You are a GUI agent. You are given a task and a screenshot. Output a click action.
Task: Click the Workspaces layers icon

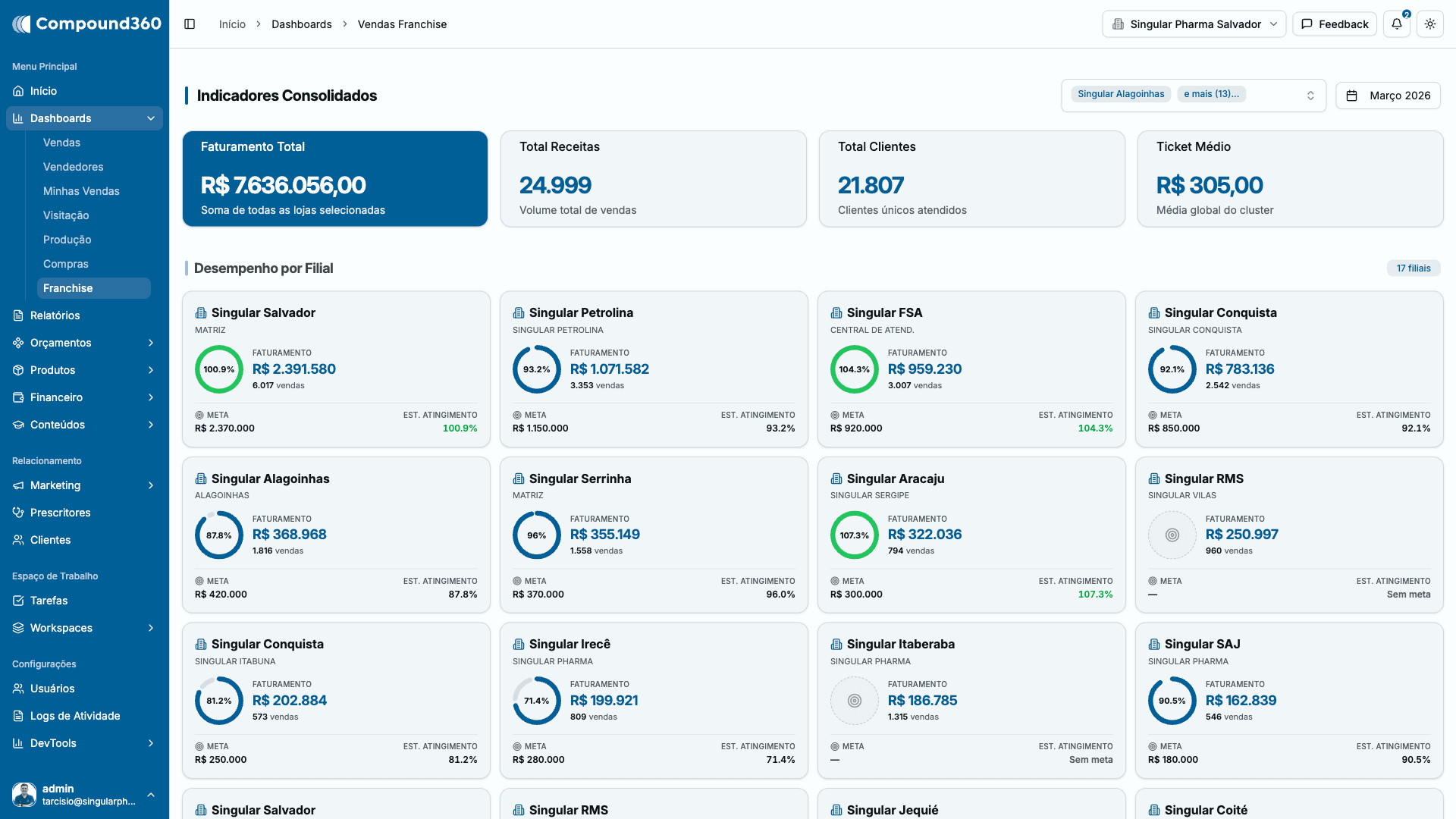(18, 628)
